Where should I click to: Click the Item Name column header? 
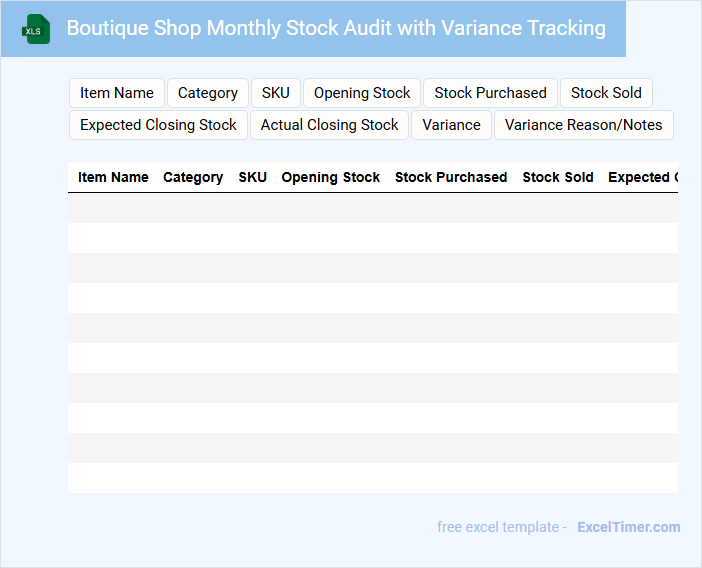(x=113, y=177)
